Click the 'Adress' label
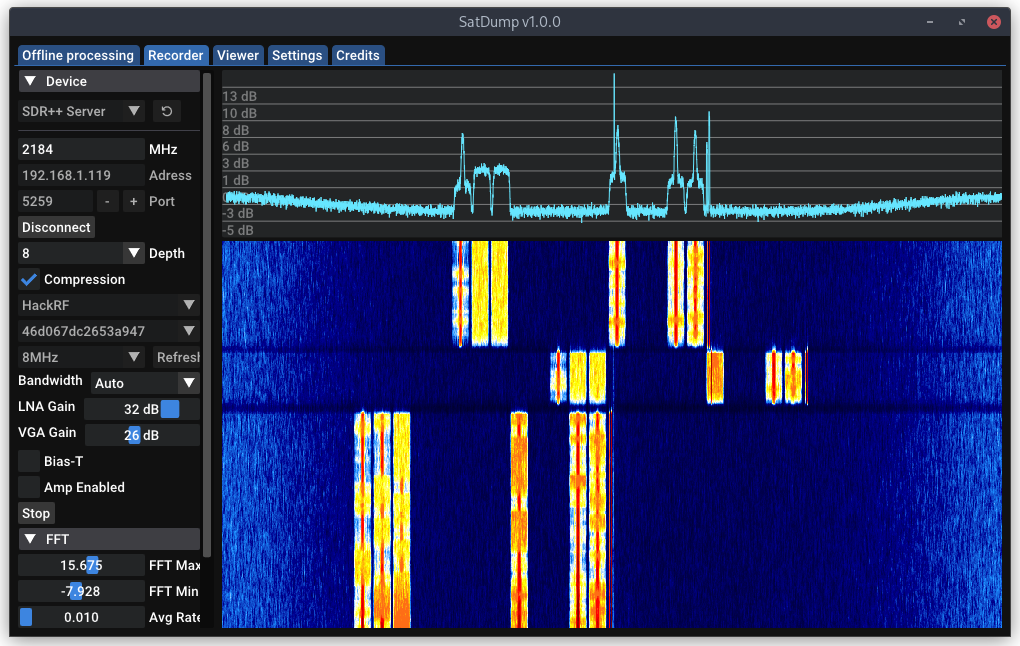 pyautogui.click(x=170, y=175)
